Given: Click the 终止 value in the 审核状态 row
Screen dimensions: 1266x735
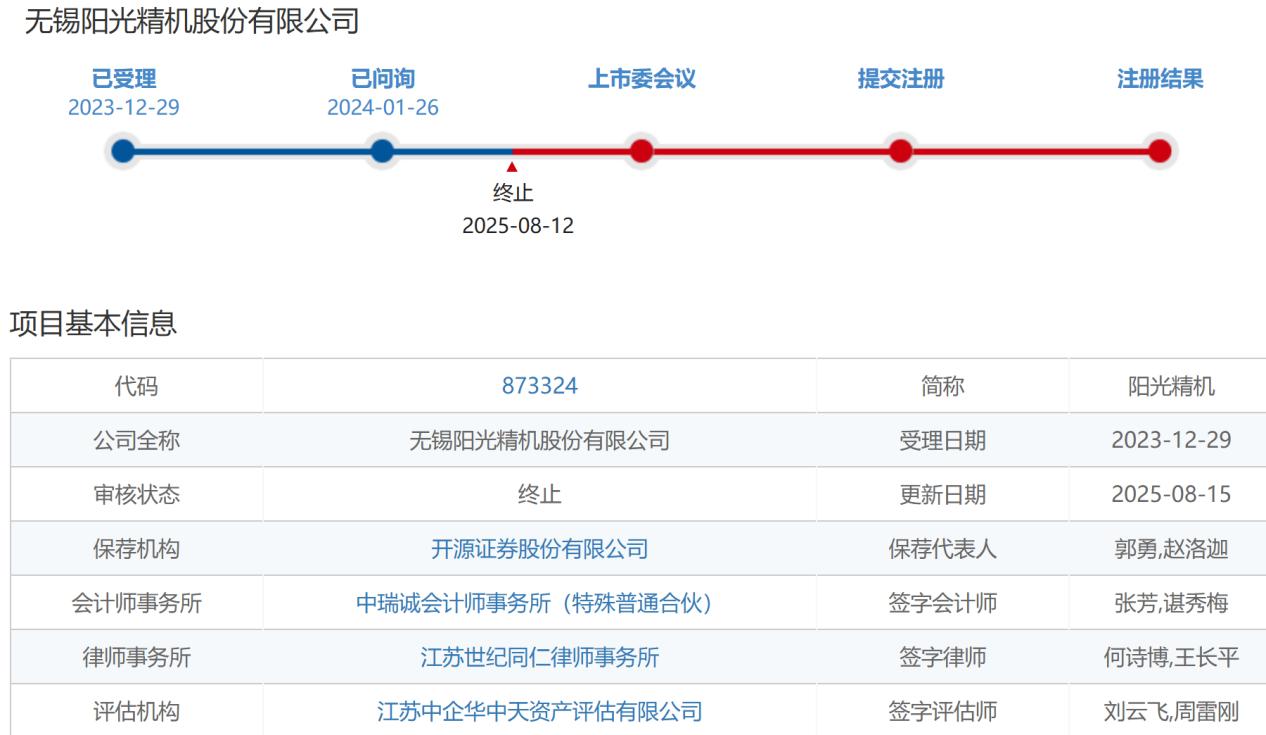Looking at the screenshot, I should pyautogui.click(x=540, y=494).
